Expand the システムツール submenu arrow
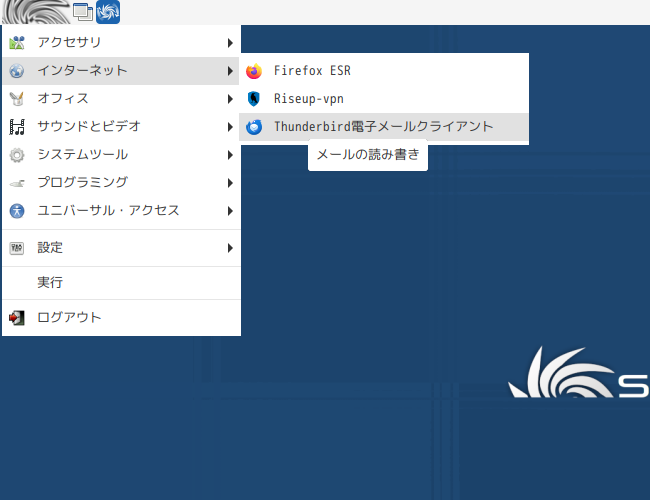The width and height of the screenshot is (650, 500). pyautogui.click(x=230, y=155)
